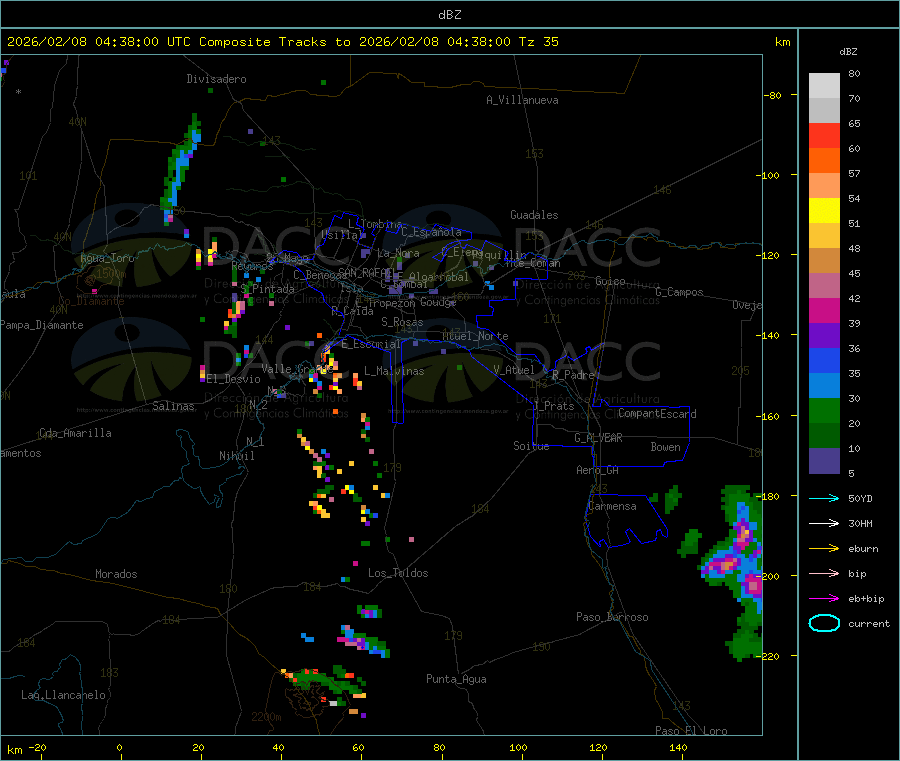Click the 'Los_Toldos' map label
Viewport: 900px width, 761px height.
pos(398,573)
